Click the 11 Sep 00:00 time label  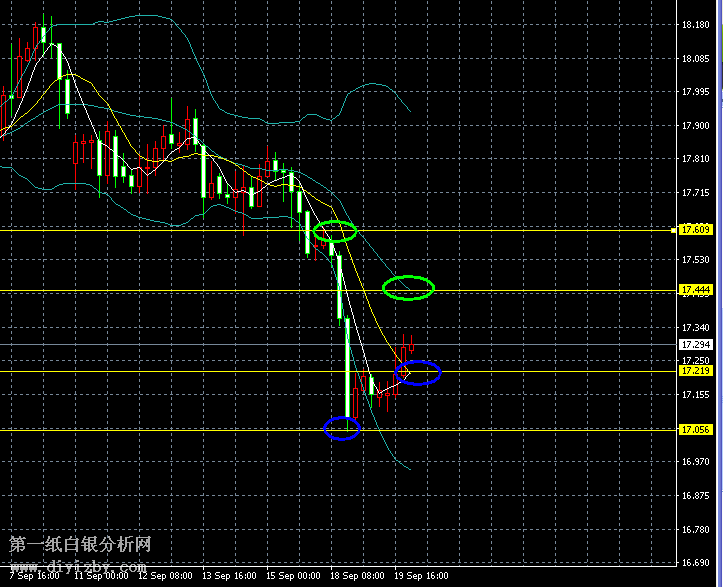(x=103, y=577)
